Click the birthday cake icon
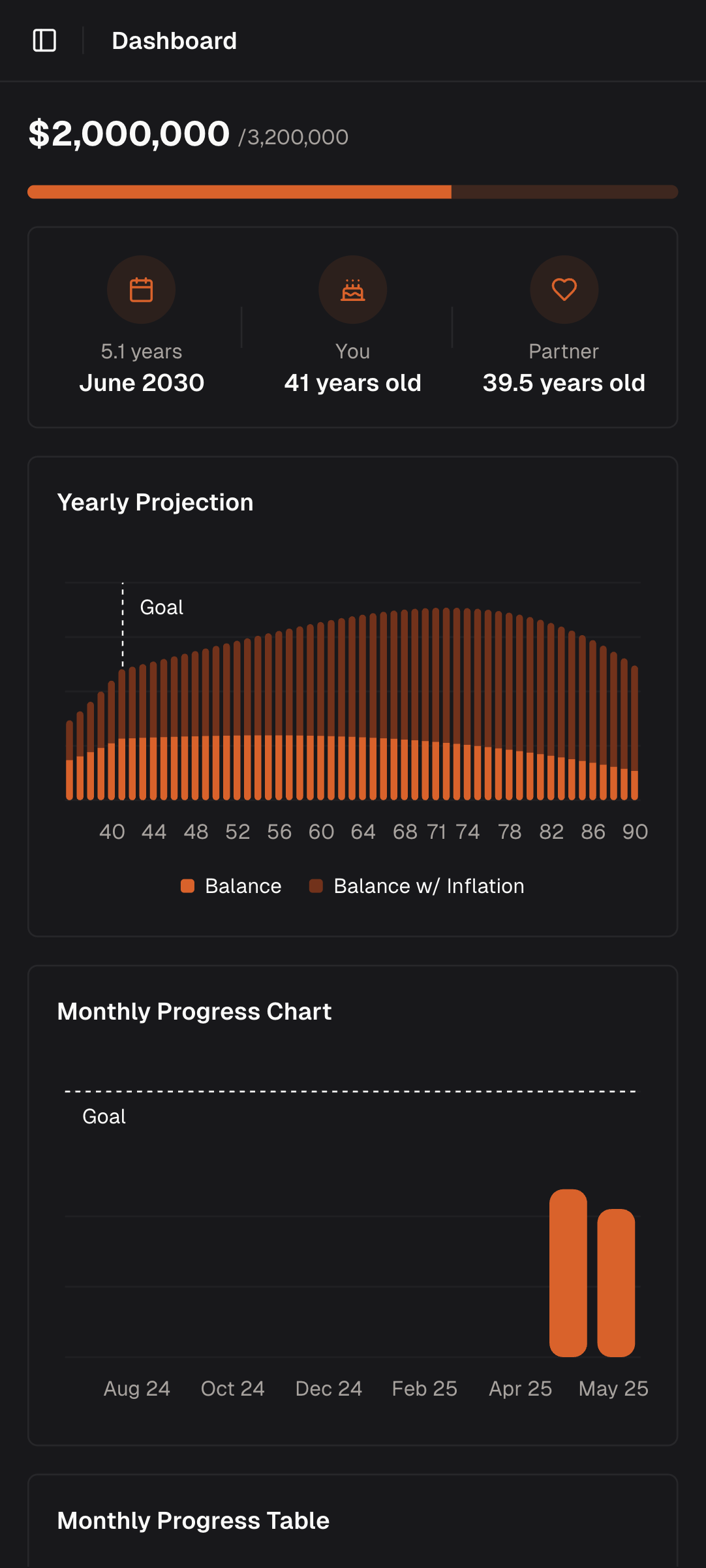Screen dimensions: 706x1568 [352, 290]
